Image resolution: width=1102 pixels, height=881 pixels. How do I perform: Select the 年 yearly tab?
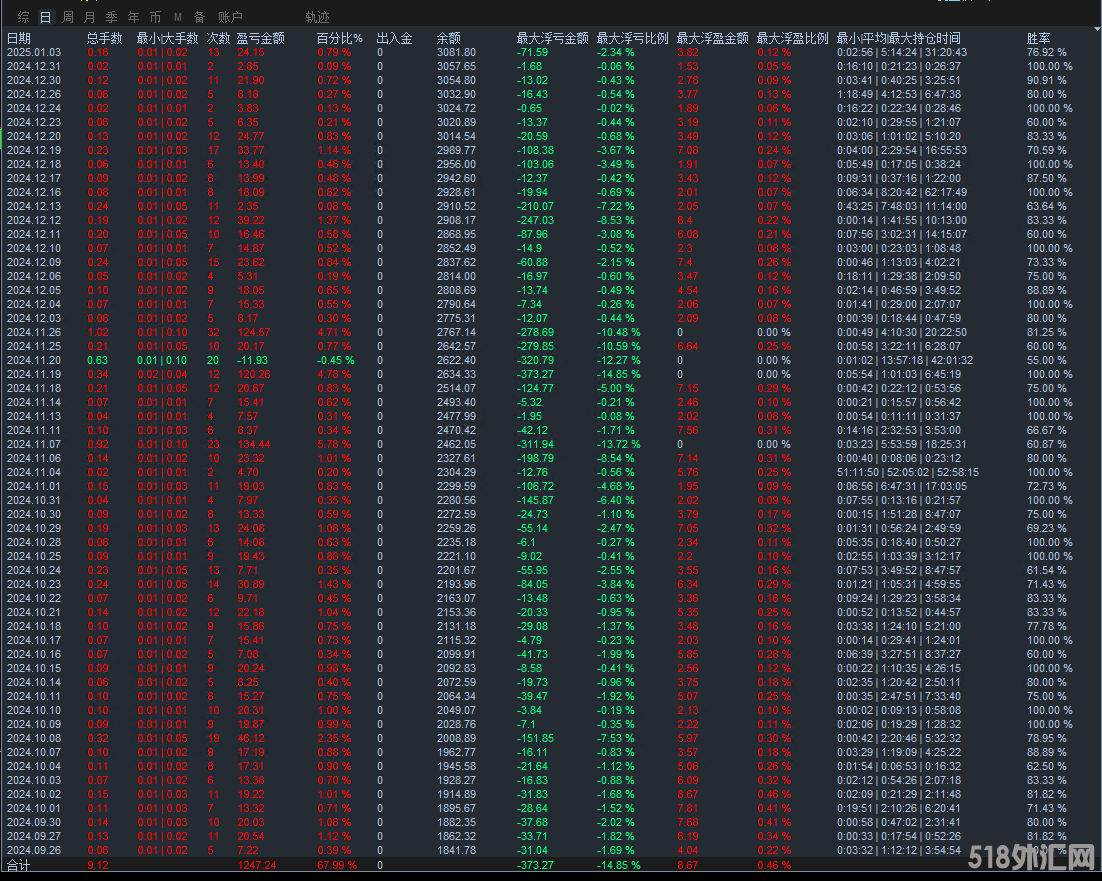[x=133, y=17]
